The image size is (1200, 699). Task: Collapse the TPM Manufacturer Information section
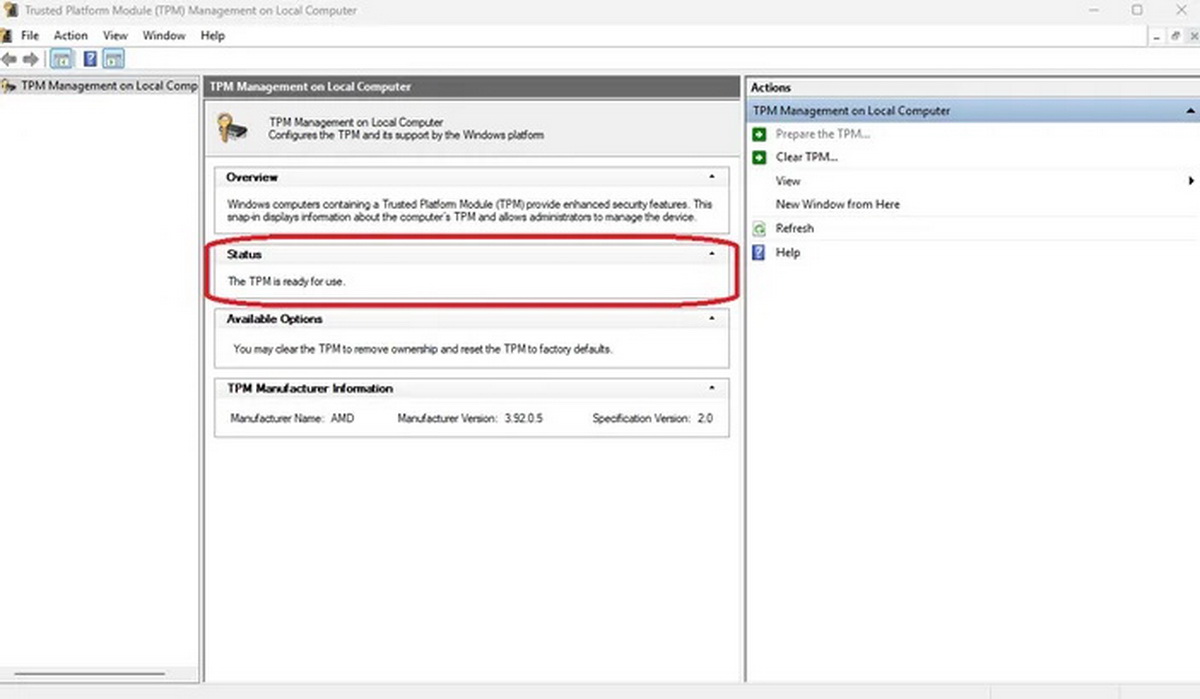[711, 388]
